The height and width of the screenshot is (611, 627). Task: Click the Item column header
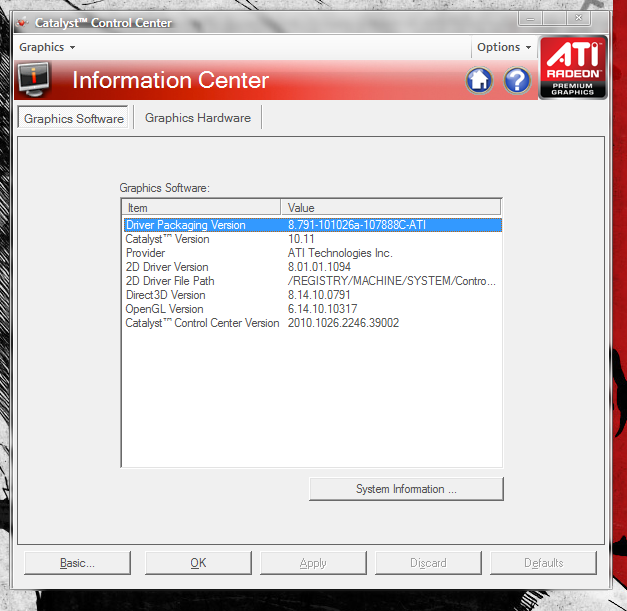click(201, 208)
